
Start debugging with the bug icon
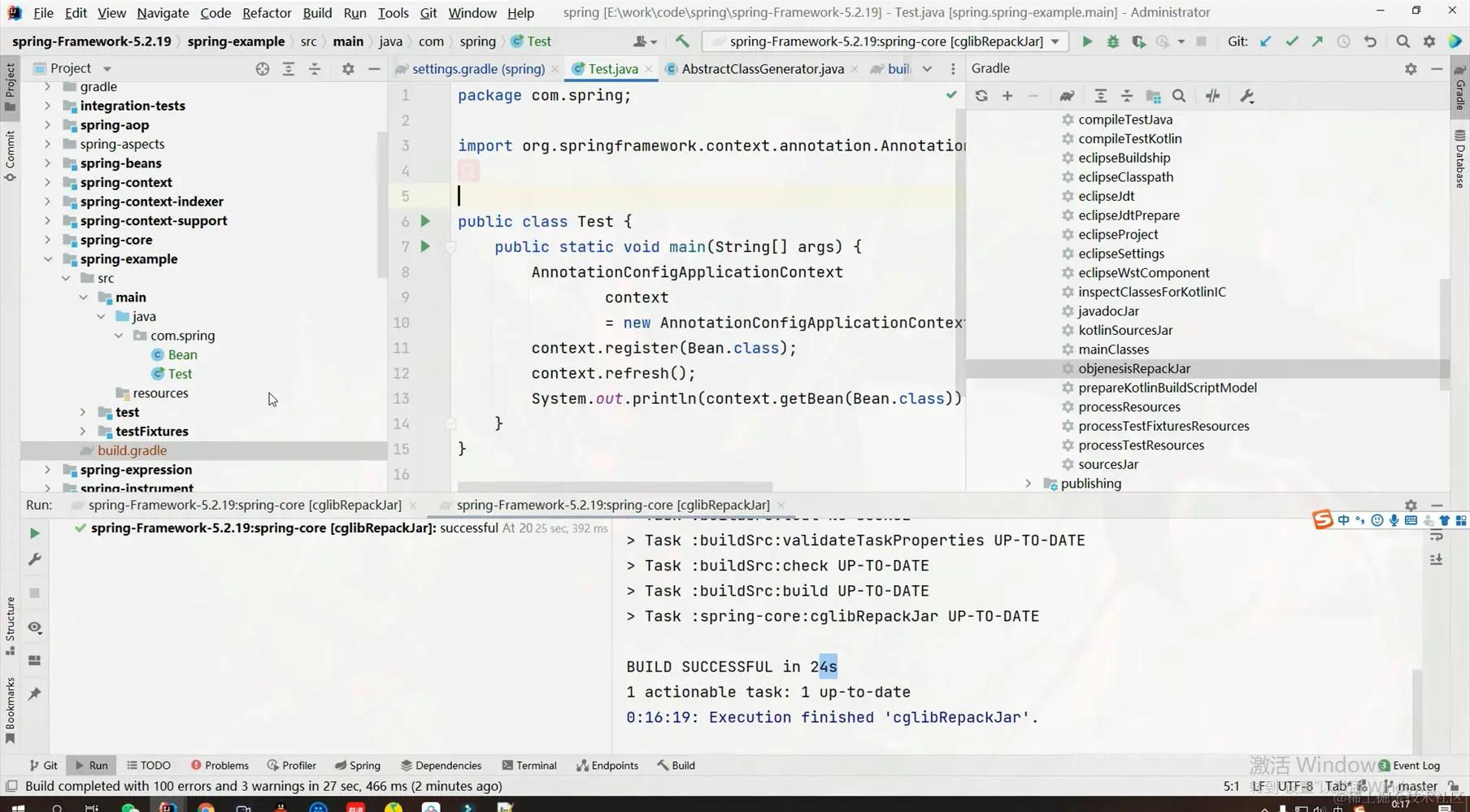click(1113, 41)
